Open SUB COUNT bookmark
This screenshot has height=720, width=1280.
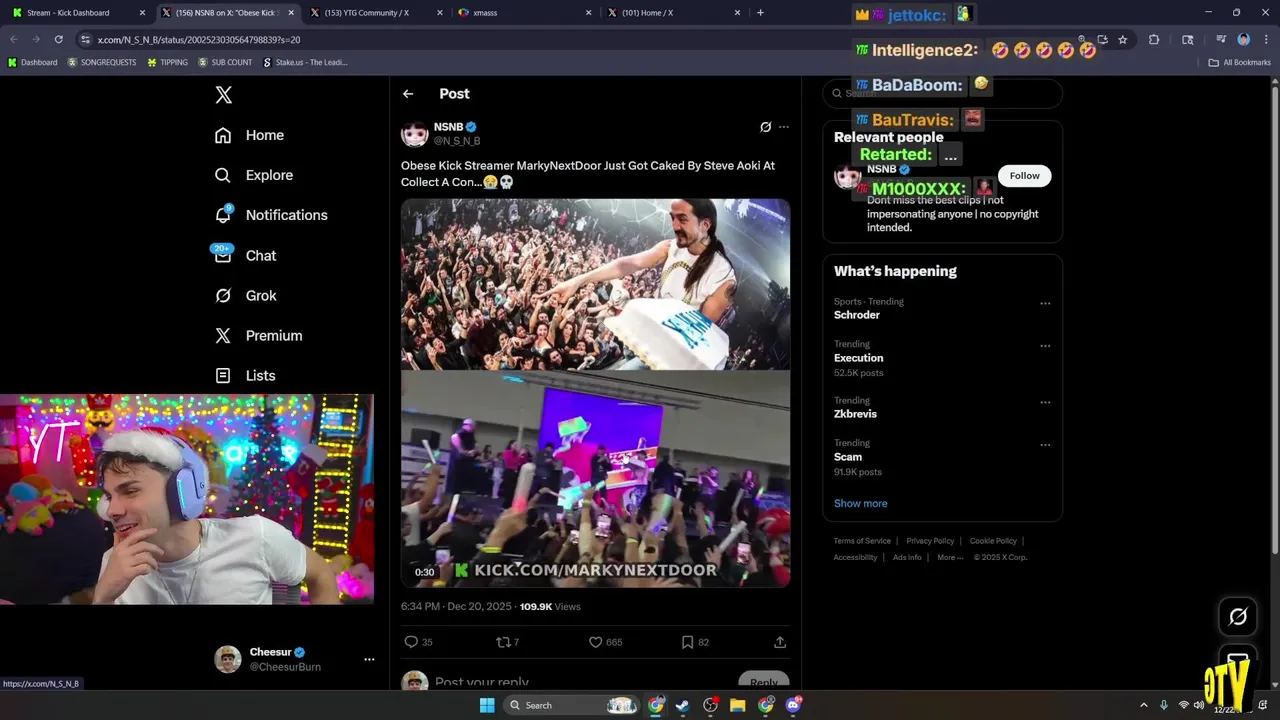tap(225, 62)
